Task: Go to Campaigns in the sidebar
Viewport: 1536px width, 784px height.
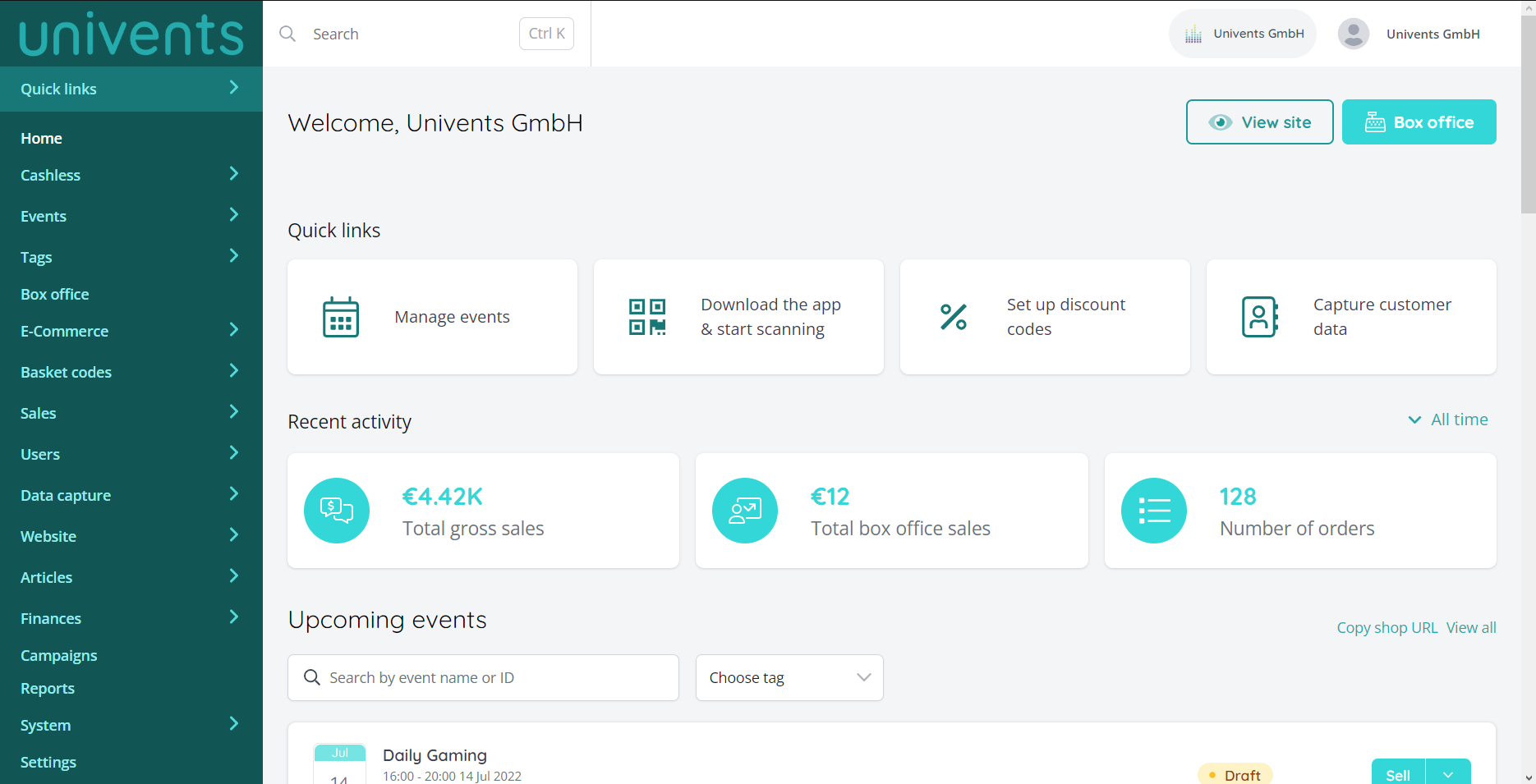Action: click(x=59, y=655)
